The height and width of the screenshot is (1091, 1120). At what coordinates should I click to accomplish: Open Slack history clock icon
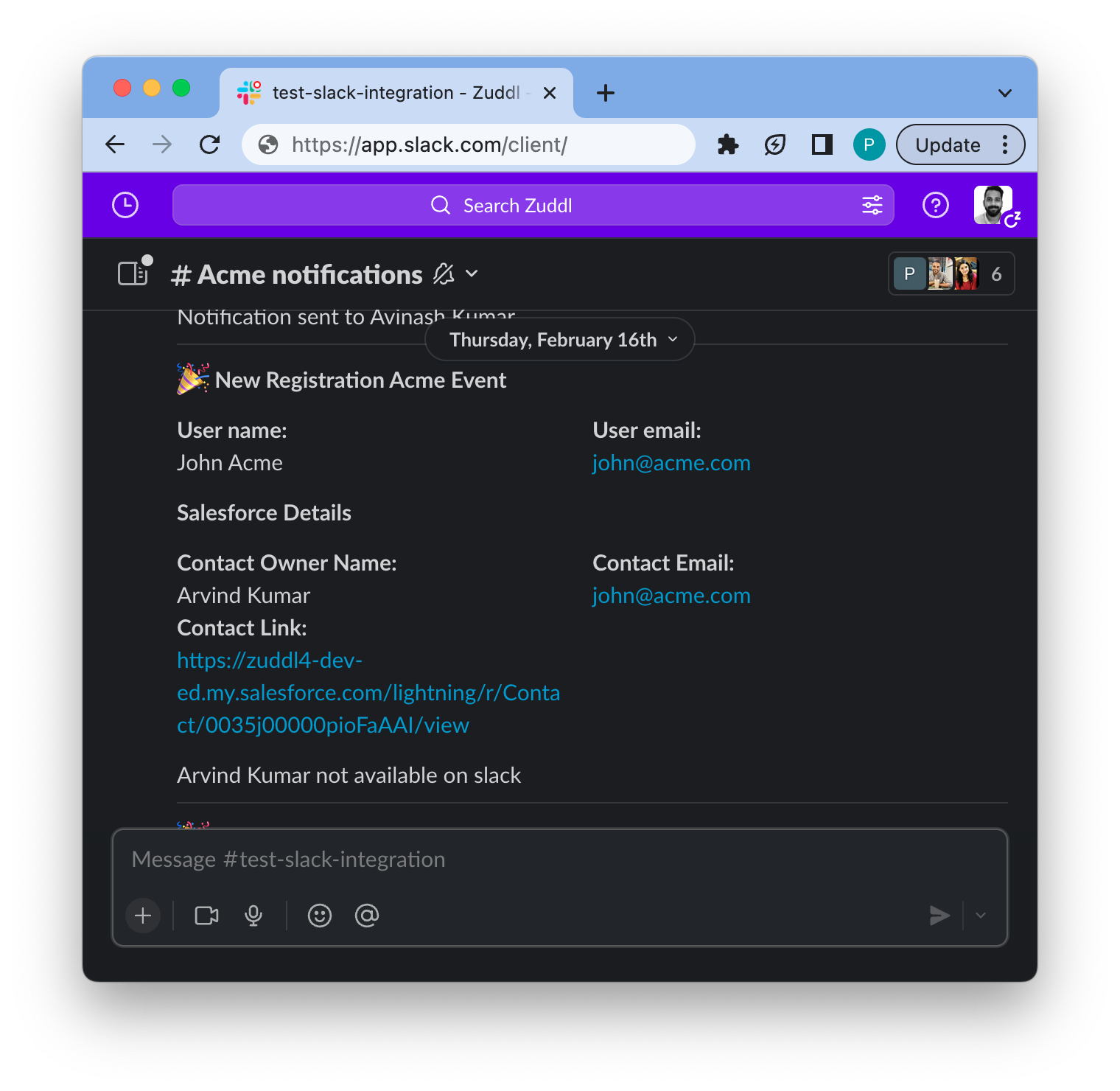tap(125, 205)
